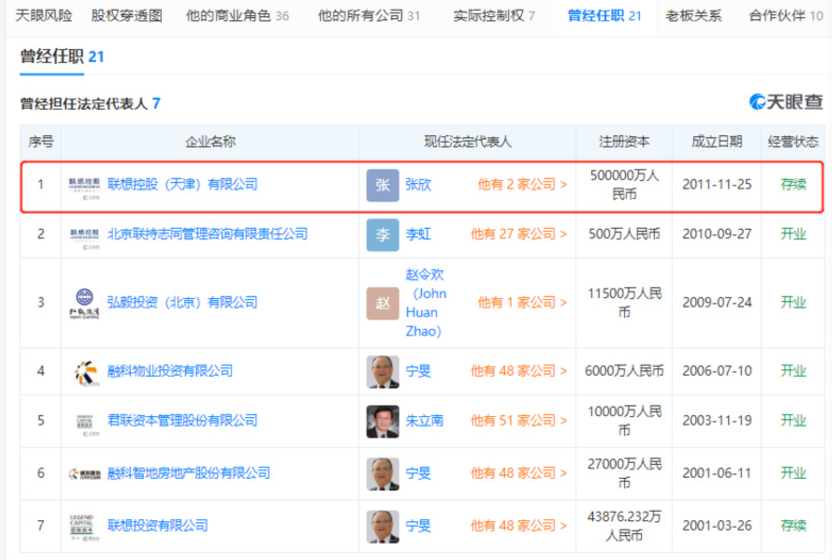832x560 pixels.
Task: Click the 赵 avatar badge for 赵令欢
Action: pyautogui.click(x=383, y=303)
